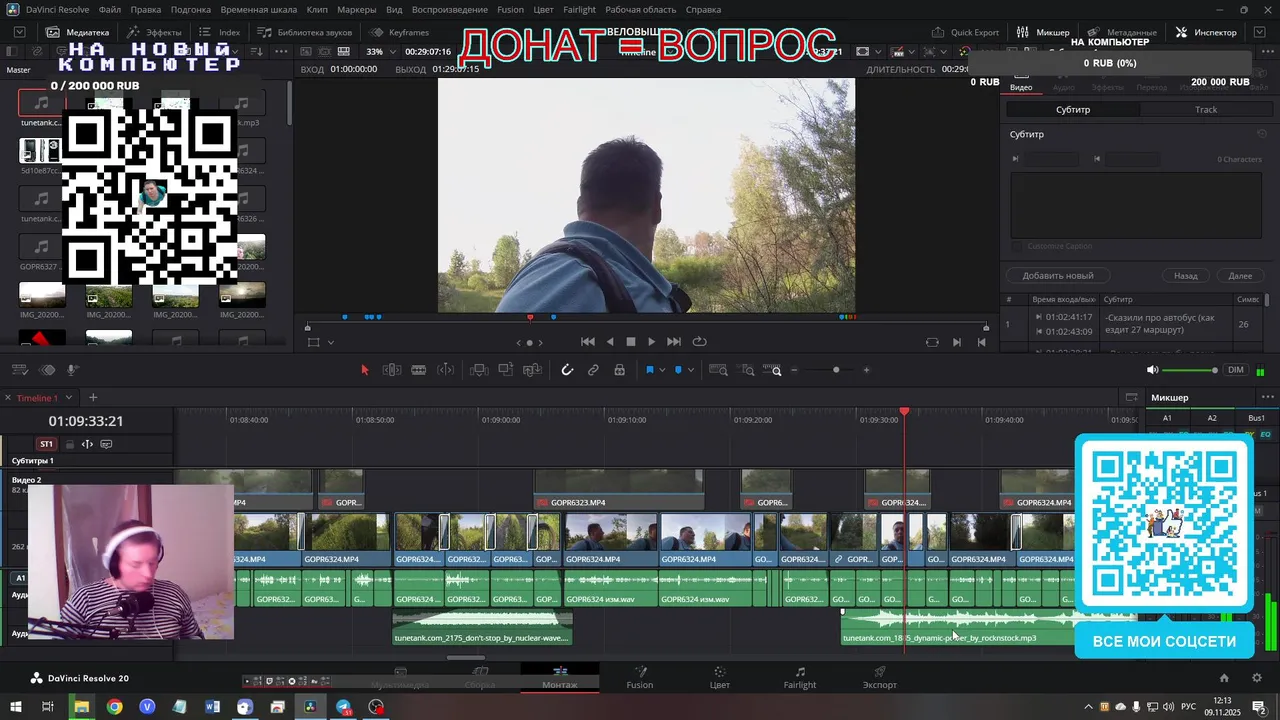
Task: Adjust the green monitor volume slider
Action: point(1192,370)
